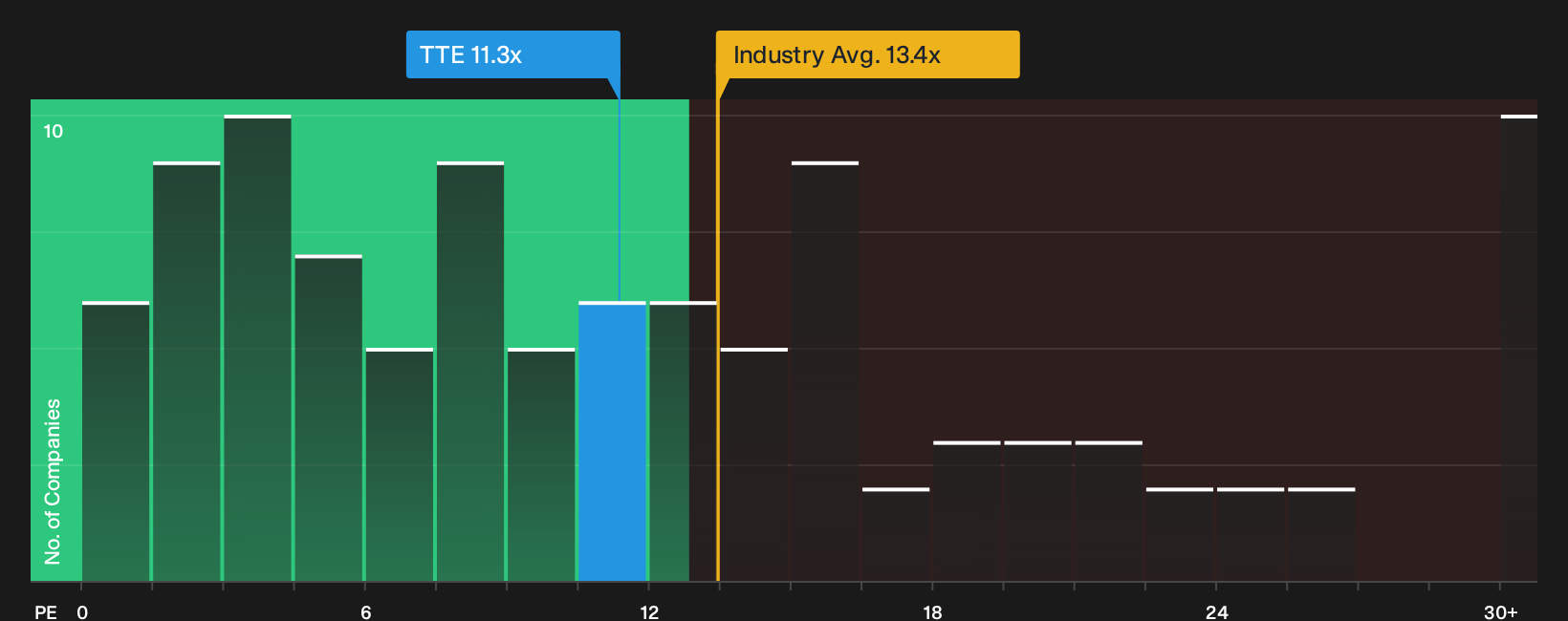The height and width of the screenshot is (621, 1568).
Task: Click the '10' y-axis gridline label
Action: [54, 131]
